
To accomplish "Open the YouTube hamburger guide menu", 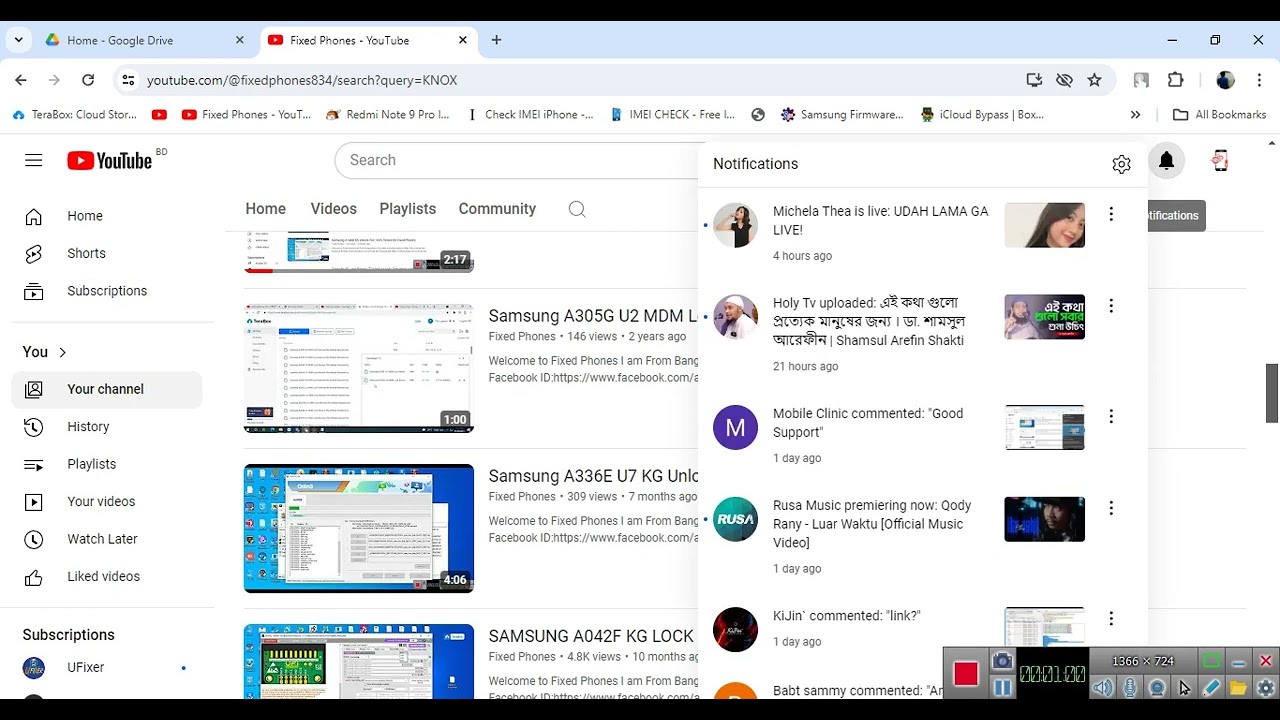I will 34,161.
